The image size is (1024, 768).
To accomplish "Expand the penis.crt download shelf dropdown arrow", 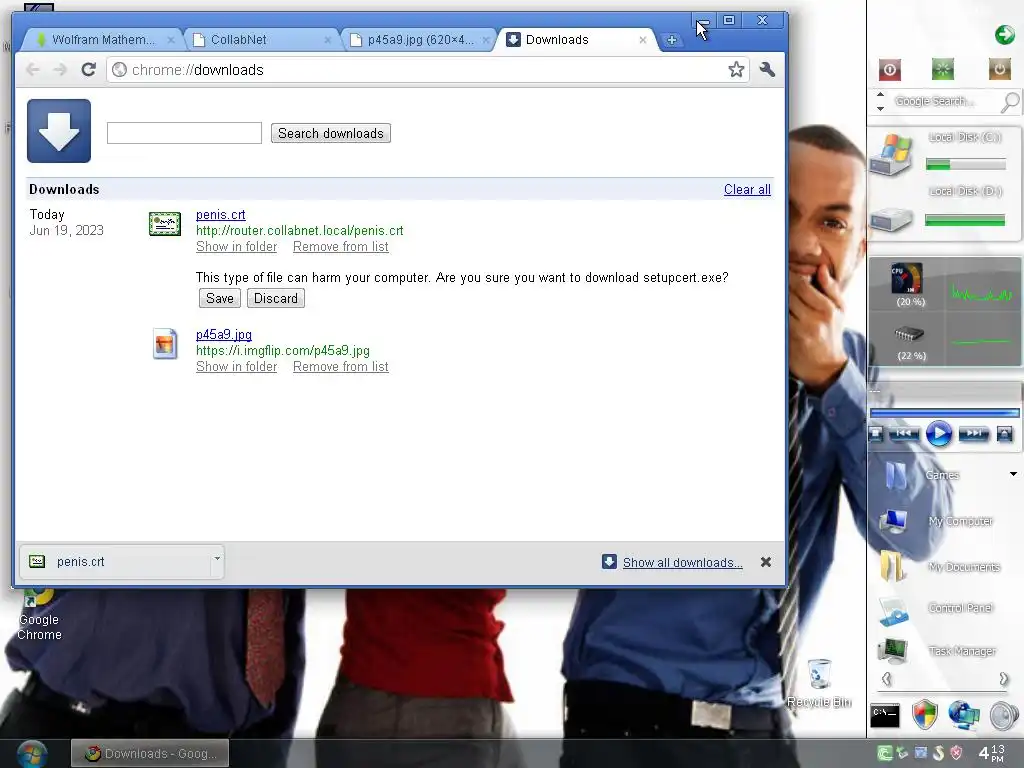I will tap(217, 559).
